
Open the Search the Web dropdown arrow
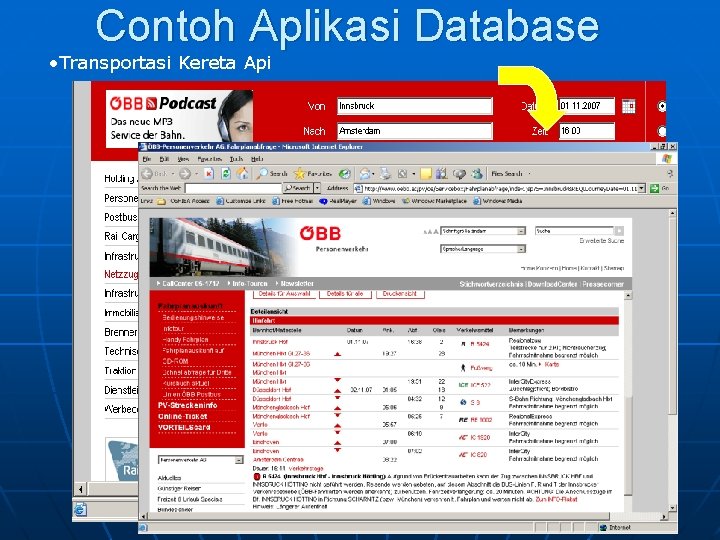click(x=317, y=188)
